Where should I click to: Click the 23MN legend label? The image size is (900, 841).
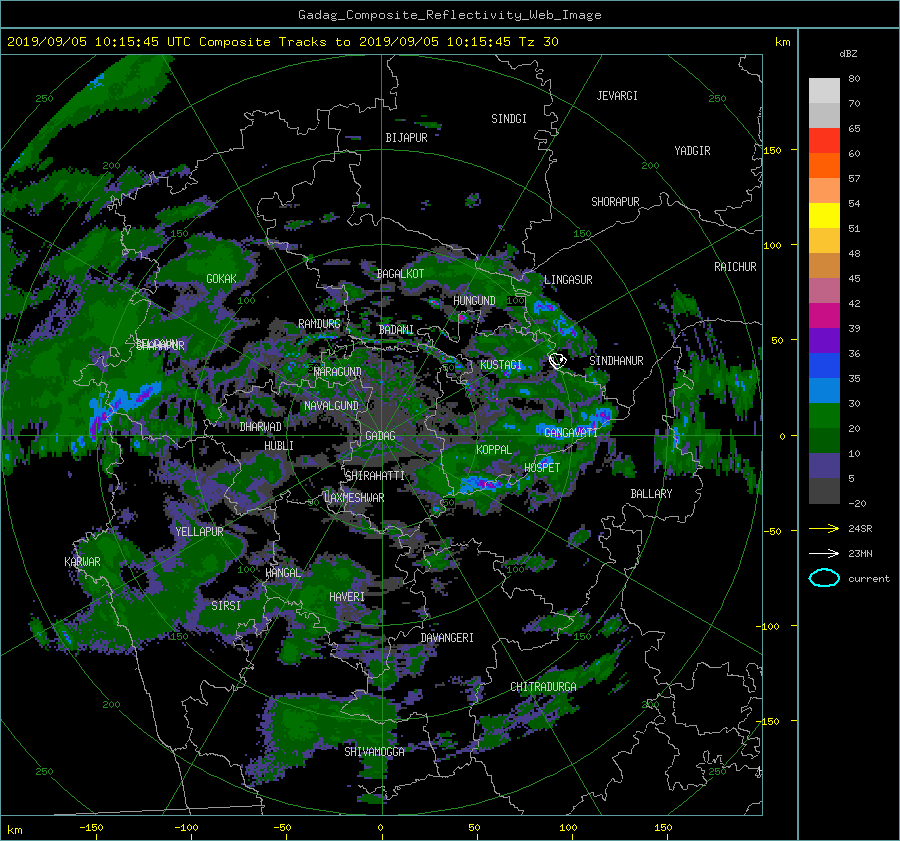point(860,554)
